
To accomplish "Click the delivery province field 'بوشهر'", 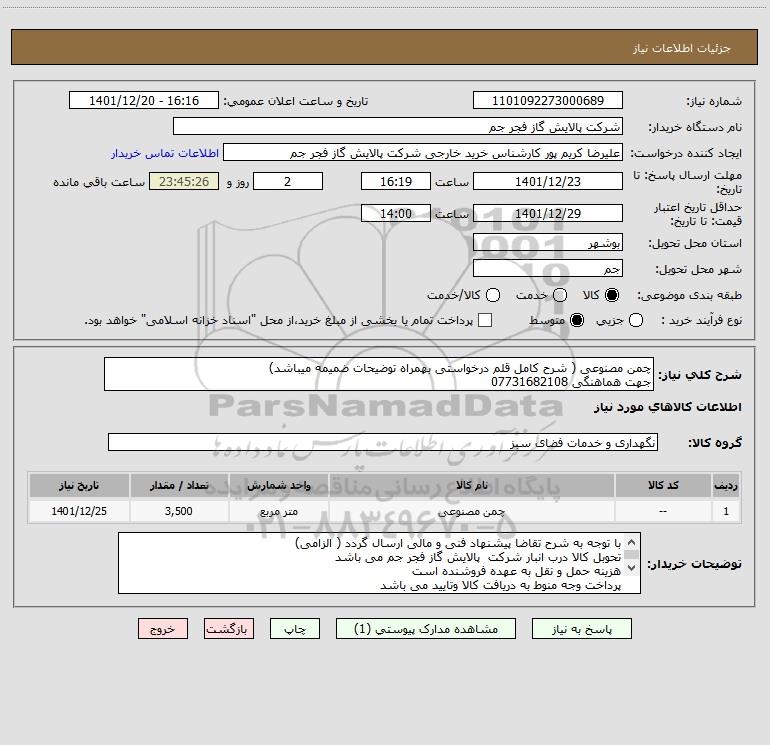I will (548, 243).
